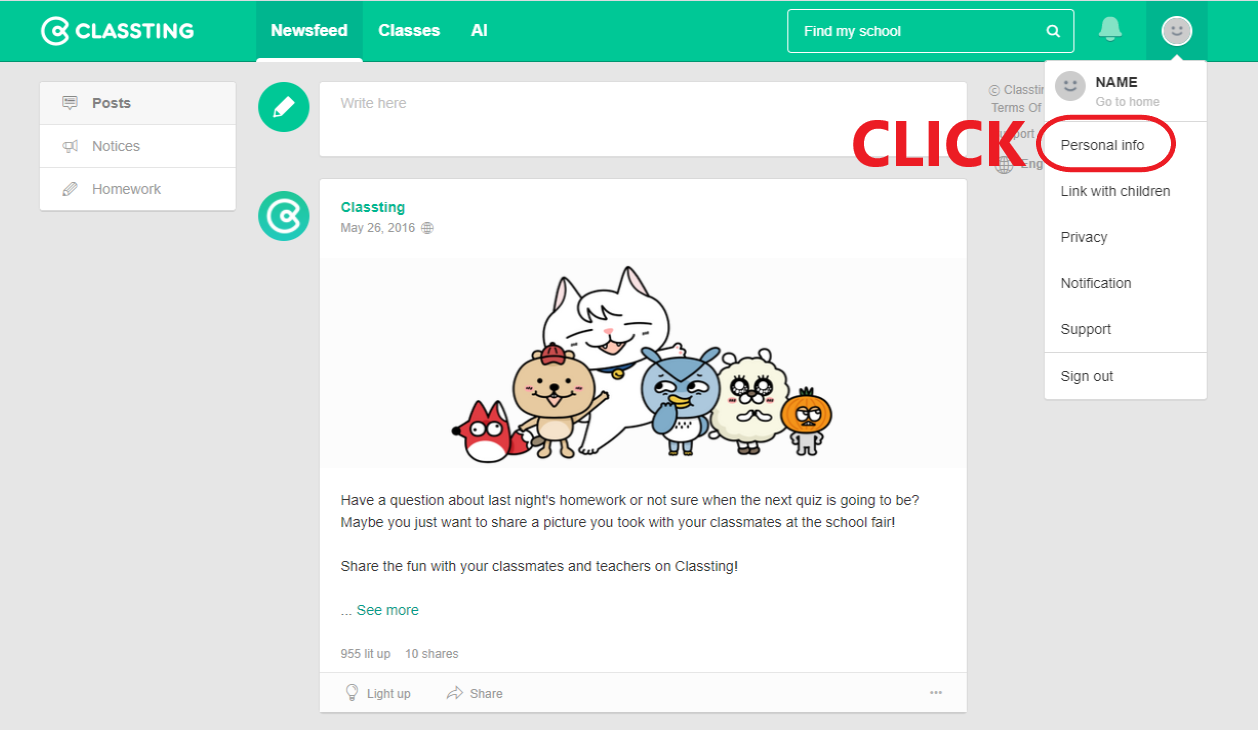
Task: Click the search magnifier icon
Action: [x=1053, y=31]
